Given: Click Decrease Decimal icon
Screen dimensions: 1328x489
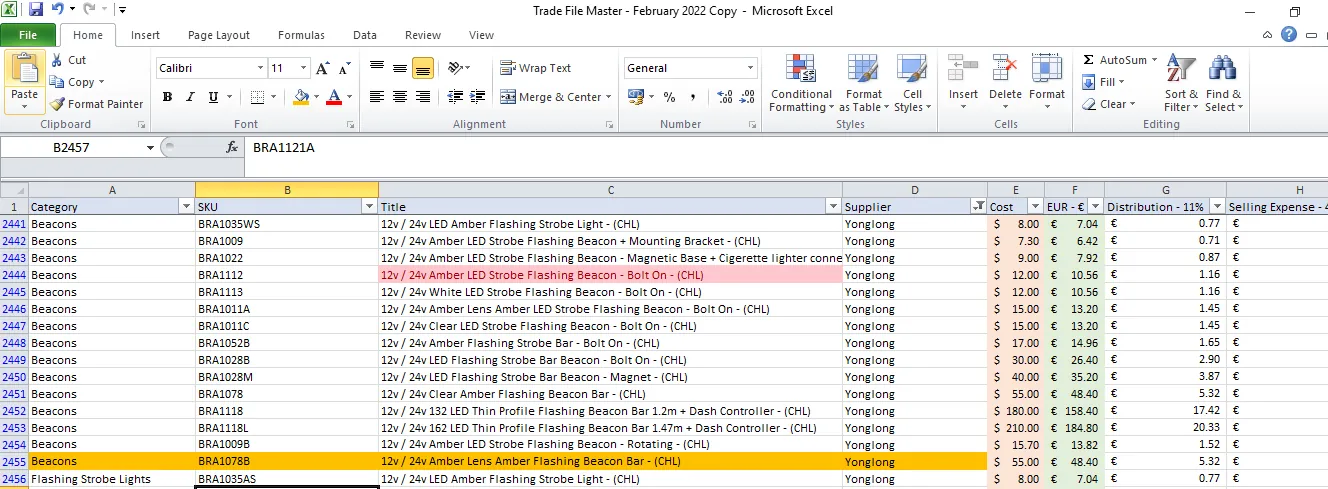Looking at the screenshot, I should [x=747, y=97].
